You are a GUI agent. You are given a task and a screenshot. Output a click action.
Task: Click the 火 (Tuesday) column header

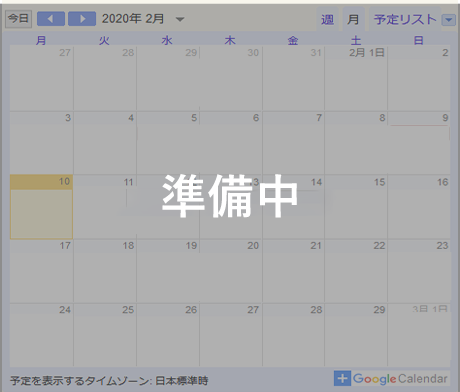coord(104,40)
